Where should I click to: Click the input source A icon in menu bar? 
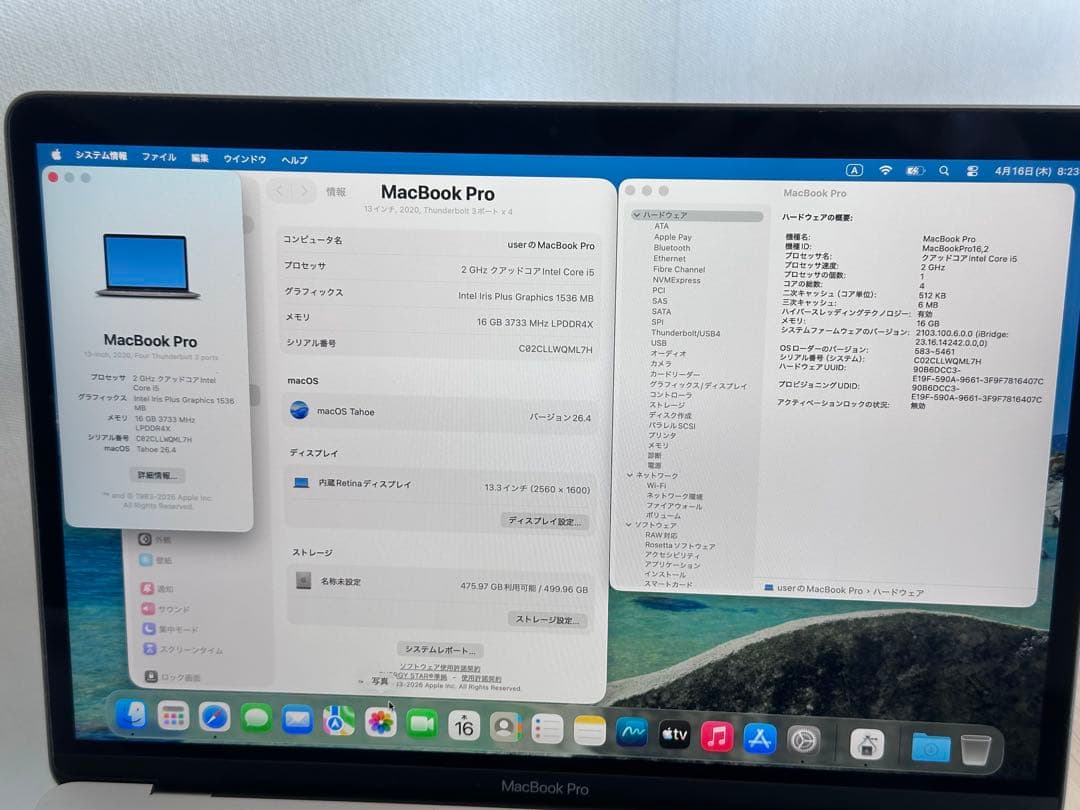(x=854, y=170)
